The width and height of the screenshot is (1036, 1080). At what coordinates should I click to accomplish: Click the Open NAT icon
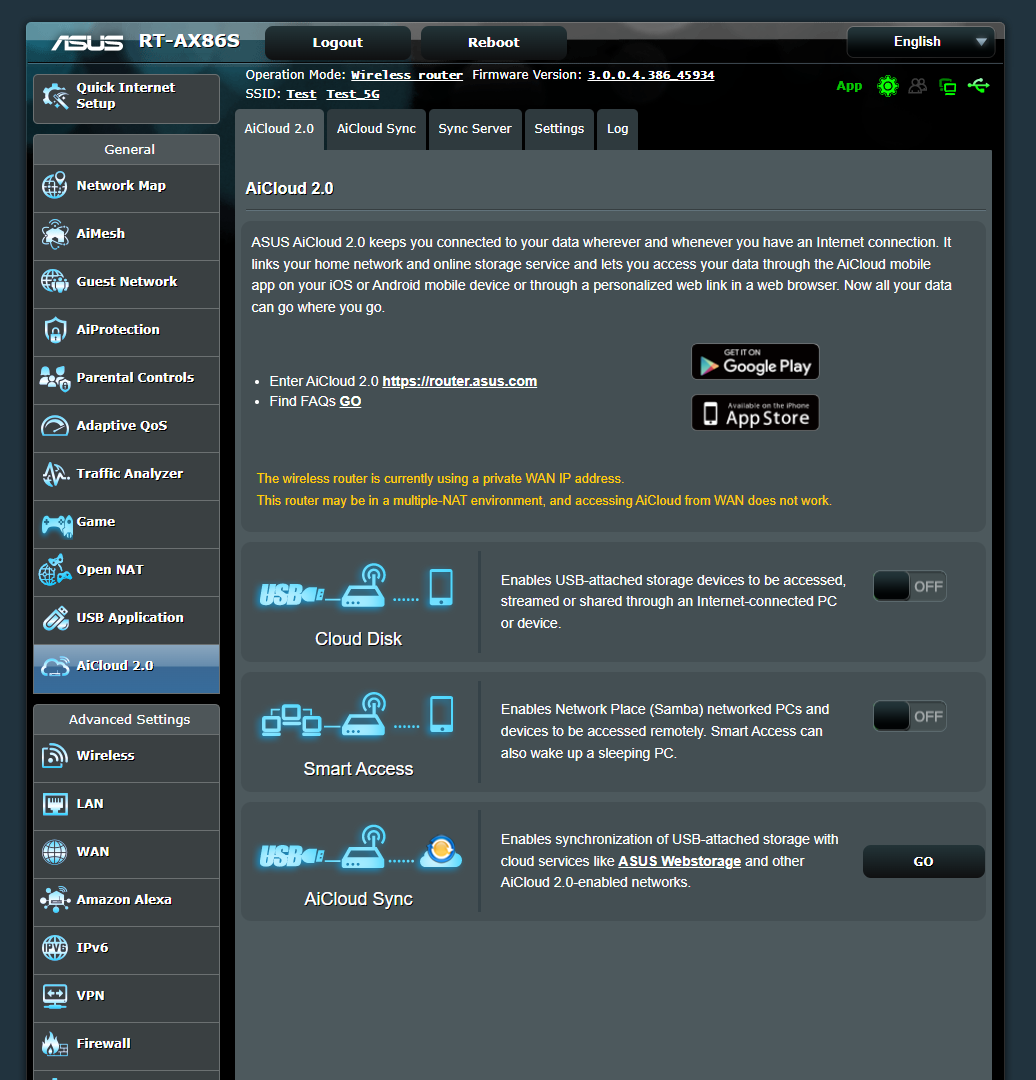click(54, 570)
